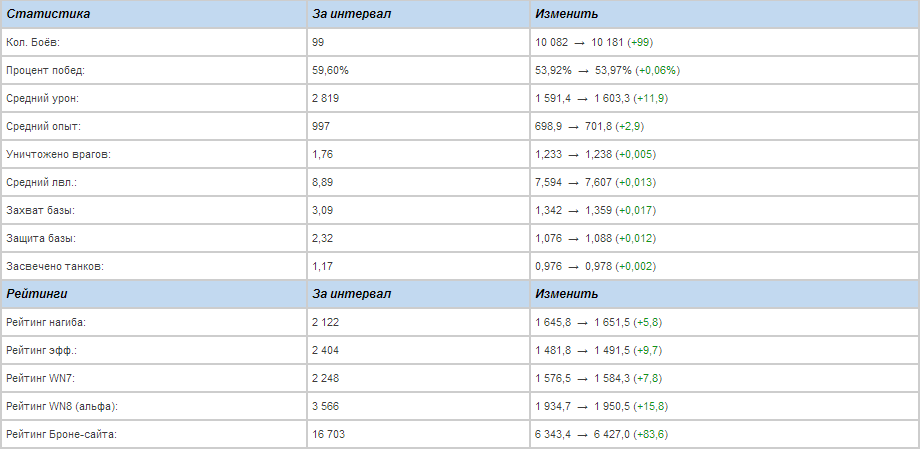Click the first Изменить column header
Screen dimensions: 922x451
[x=567, y=15]
